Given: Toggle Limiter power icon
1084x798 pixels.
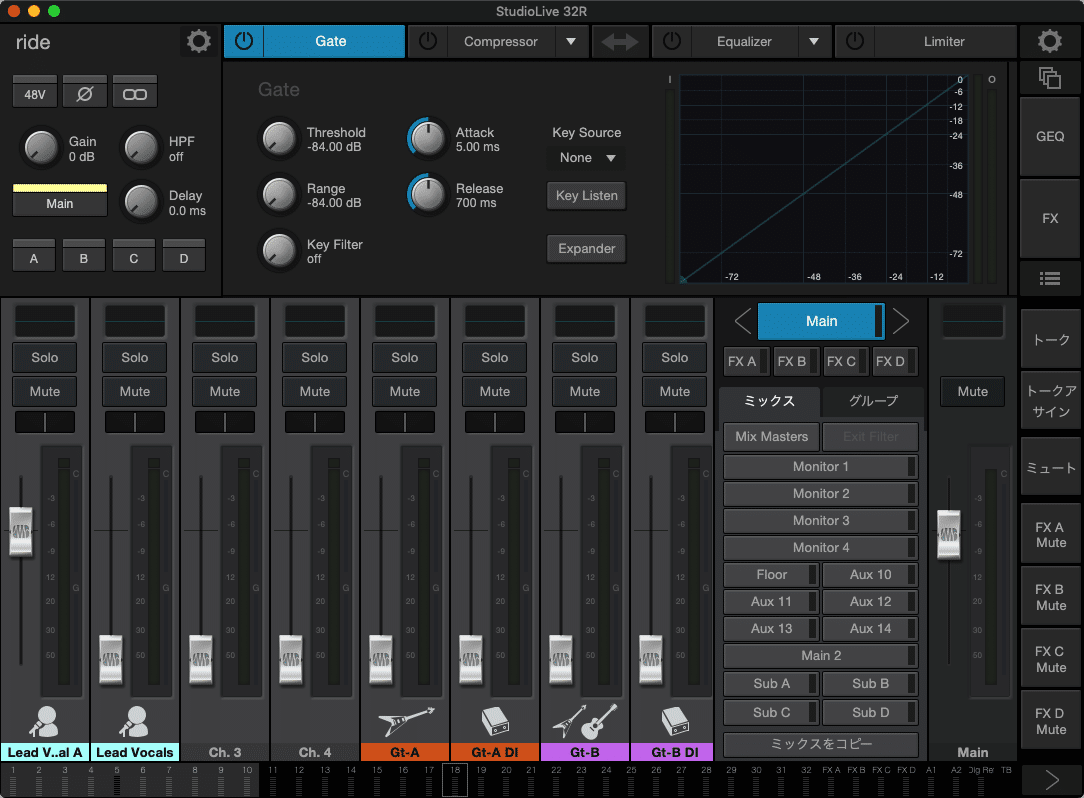Looking at the screenshot, I should point(855,41).
